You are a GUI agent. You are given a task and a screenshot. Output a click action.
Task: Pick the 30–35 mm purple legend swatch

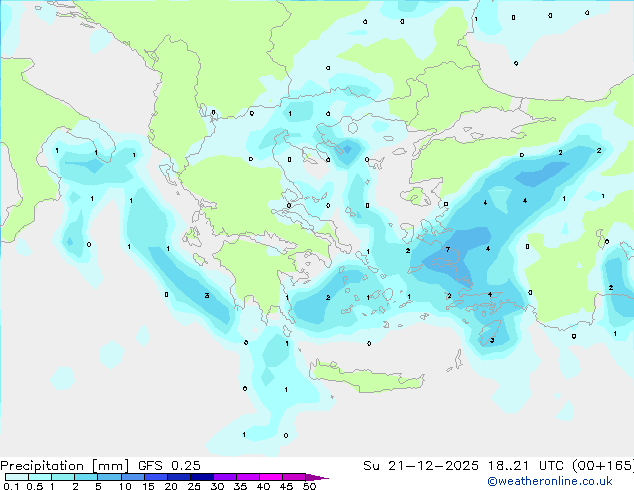[x=225, y=477]
